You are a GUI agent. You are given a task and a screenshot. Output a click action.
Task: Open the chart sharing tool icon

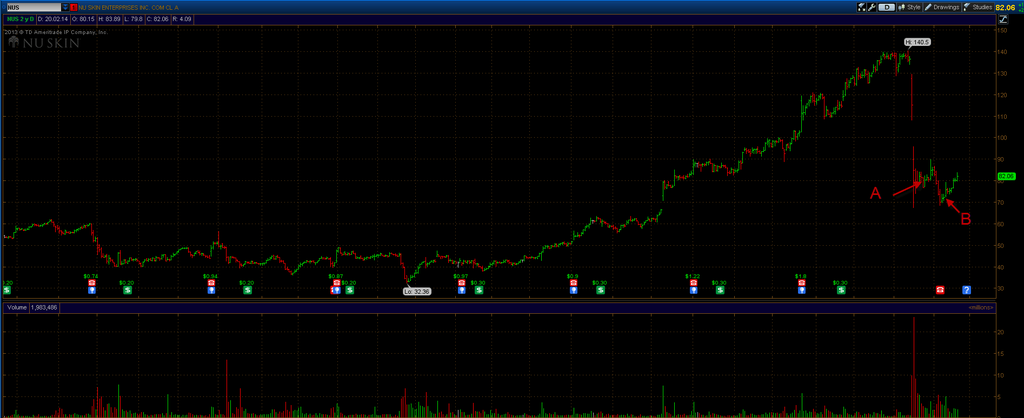click(861, 7)
